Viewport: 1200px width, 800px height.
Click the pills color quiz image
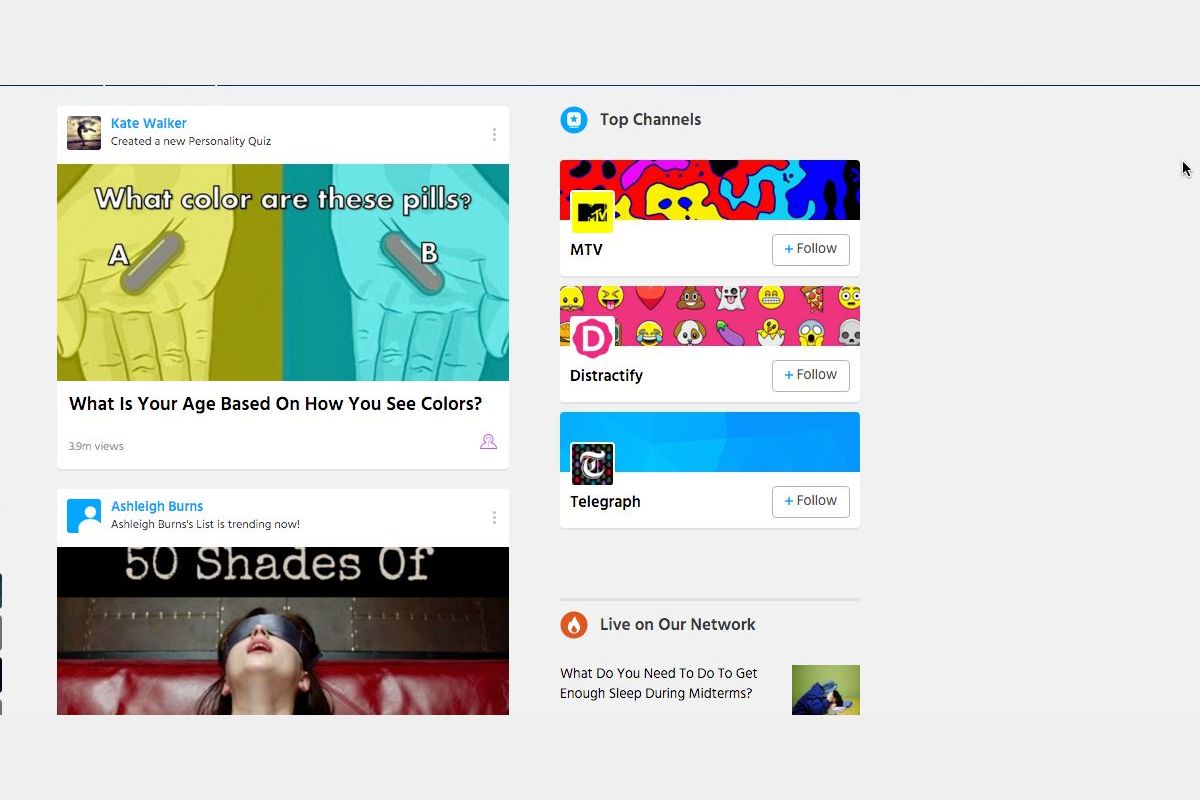283,272
